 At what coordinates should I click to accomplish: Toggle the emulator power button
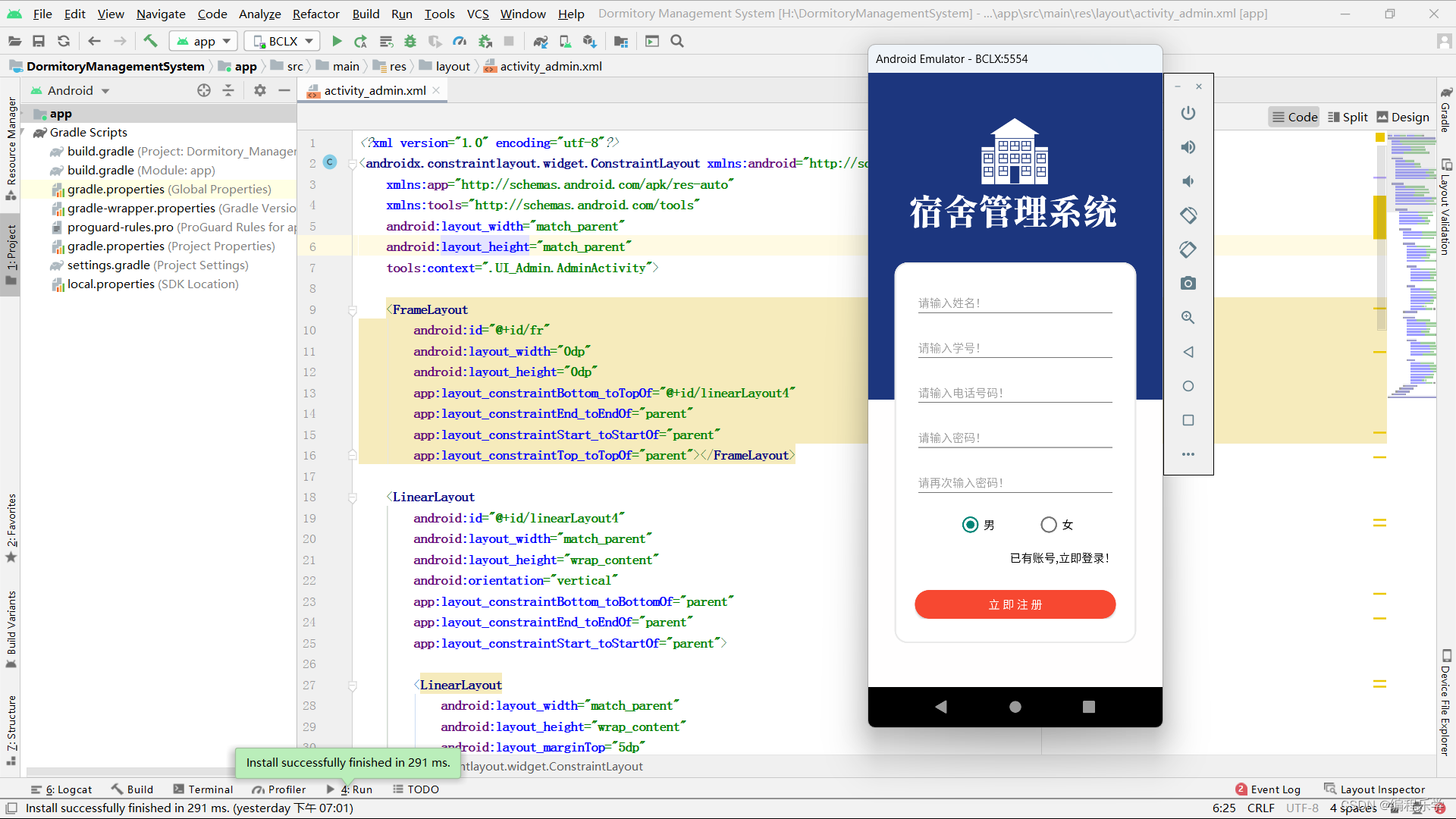(x=1188, y=113)
